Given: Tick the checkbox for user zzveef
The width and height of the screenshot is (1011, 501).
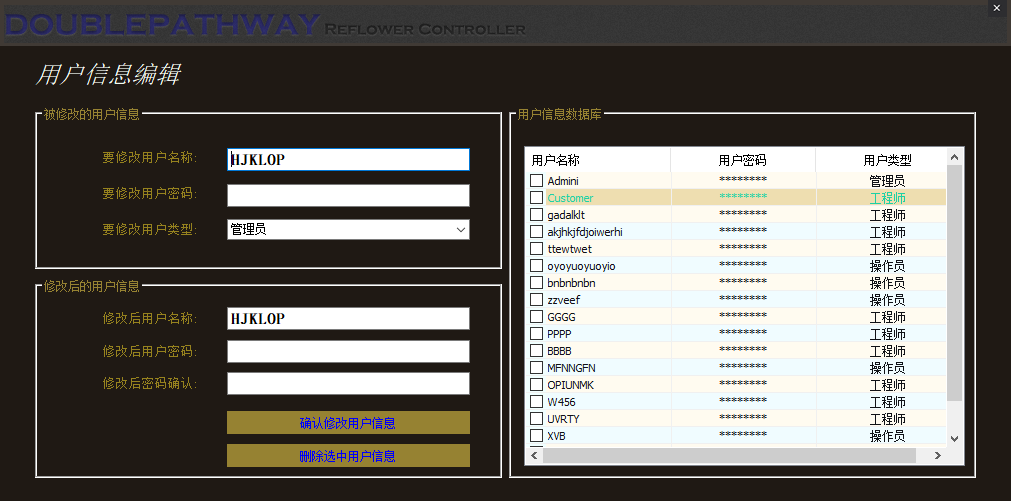Looking at the screenshot, I should [x=536, y=300].
